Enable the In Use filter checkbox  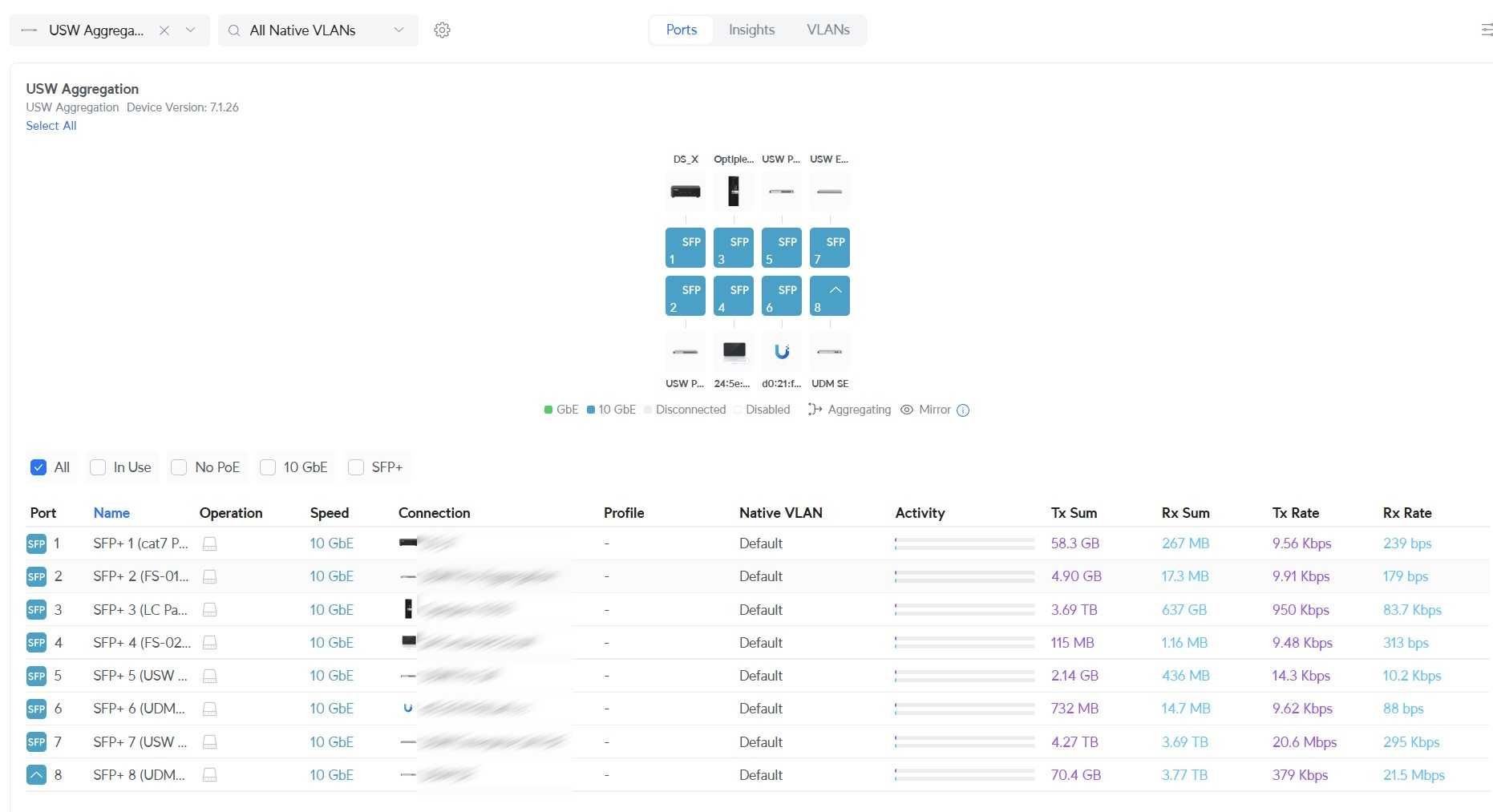point(98,467)
